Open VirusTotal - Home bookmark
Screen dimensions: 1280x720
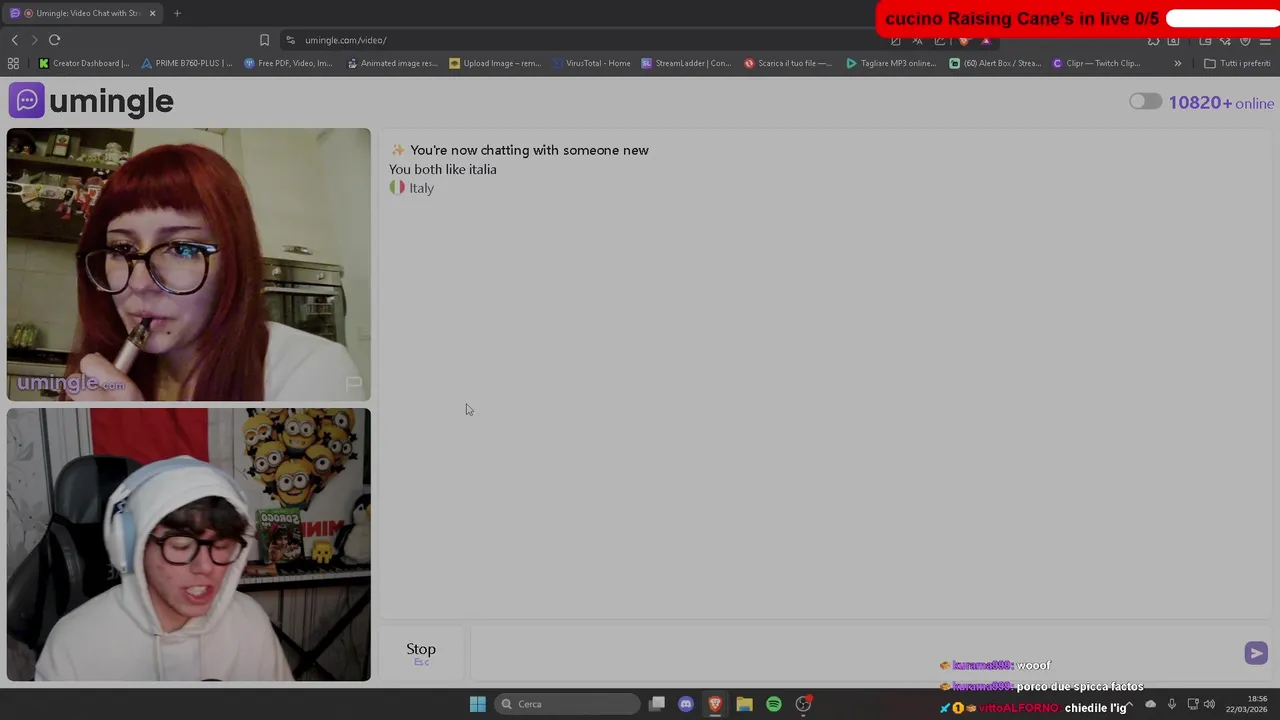tap(591, 63)
